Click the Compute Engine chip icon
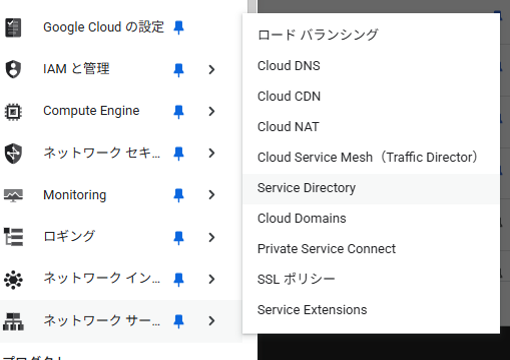 pyautogui.click(x=13, y=111)
